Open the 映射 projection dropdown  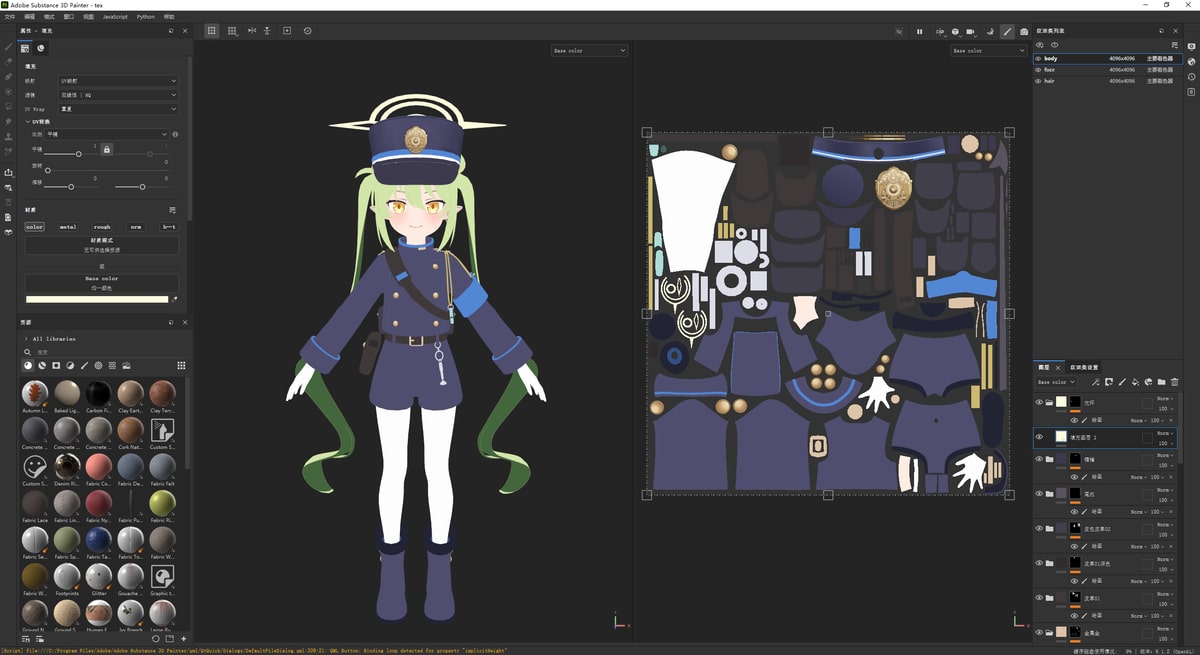click(x=118, y=81)
